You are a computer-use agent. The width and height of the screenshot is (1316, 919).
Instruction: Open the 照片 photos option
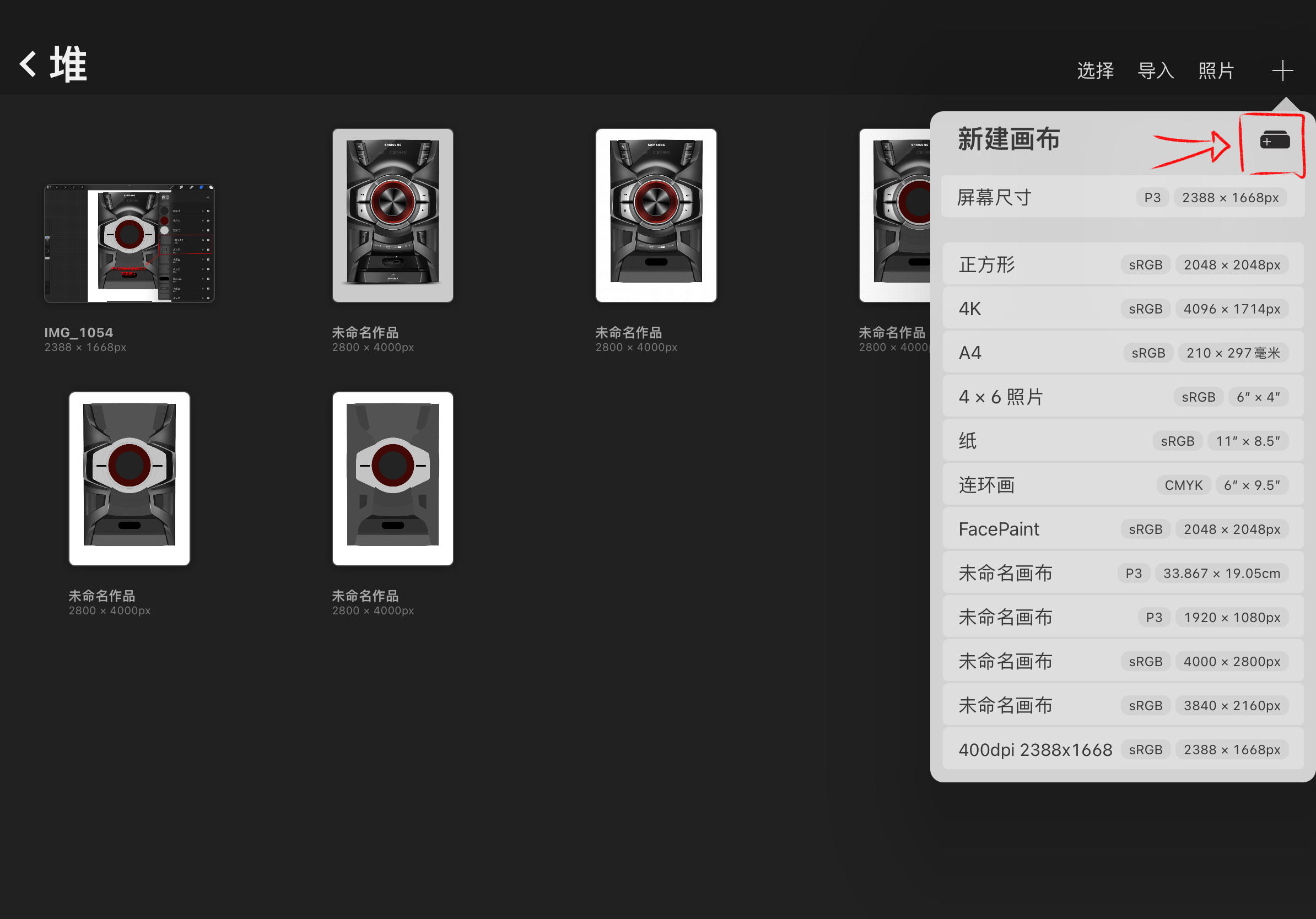click(1216, 70)
